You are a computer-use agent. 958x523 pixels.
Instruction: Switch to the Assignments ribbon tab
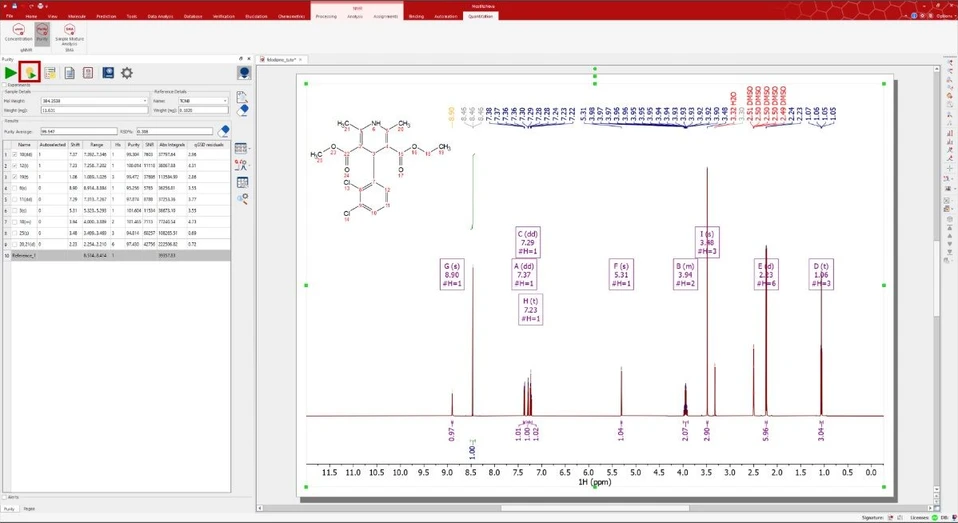(386, 16)
